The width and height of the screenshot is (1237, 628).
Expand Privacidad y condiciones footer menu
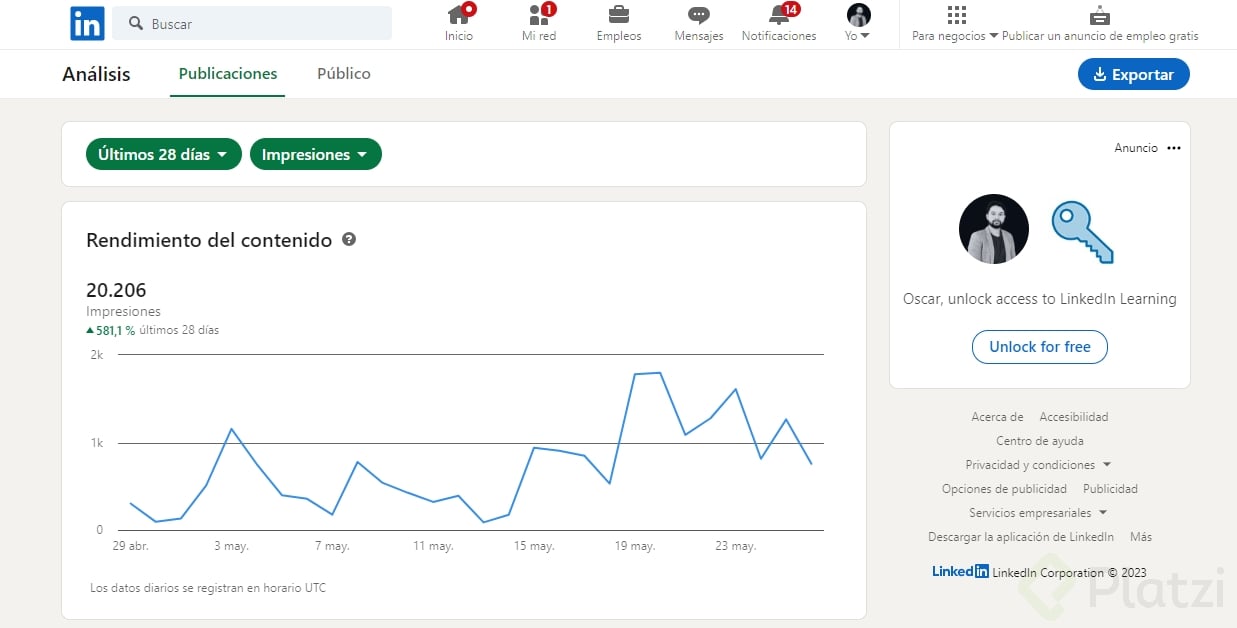point(1038,465)
